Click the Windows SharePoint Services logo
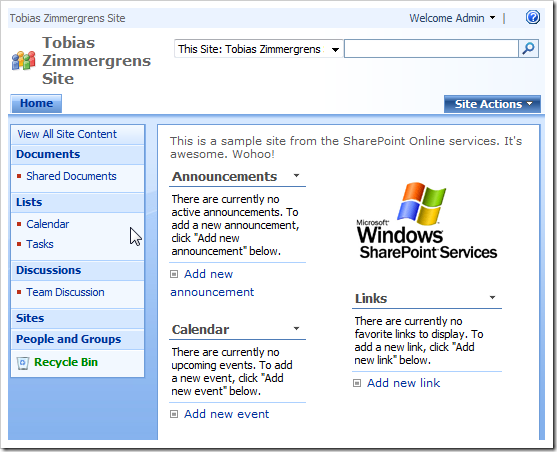557x452 pixels. (x=426, y=221)
